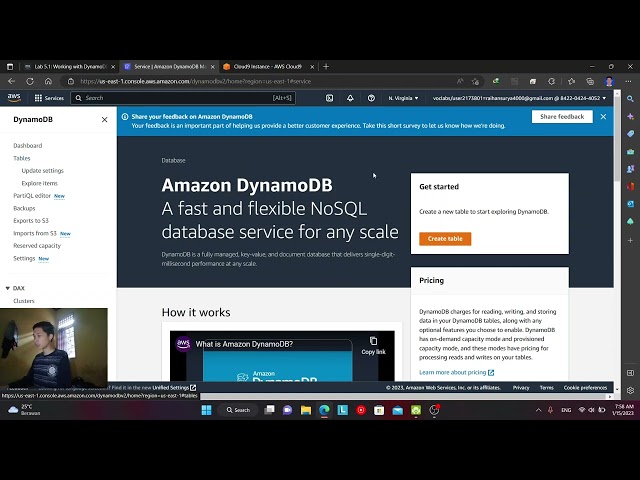Open the tab actions menu icon

(10, 67)
